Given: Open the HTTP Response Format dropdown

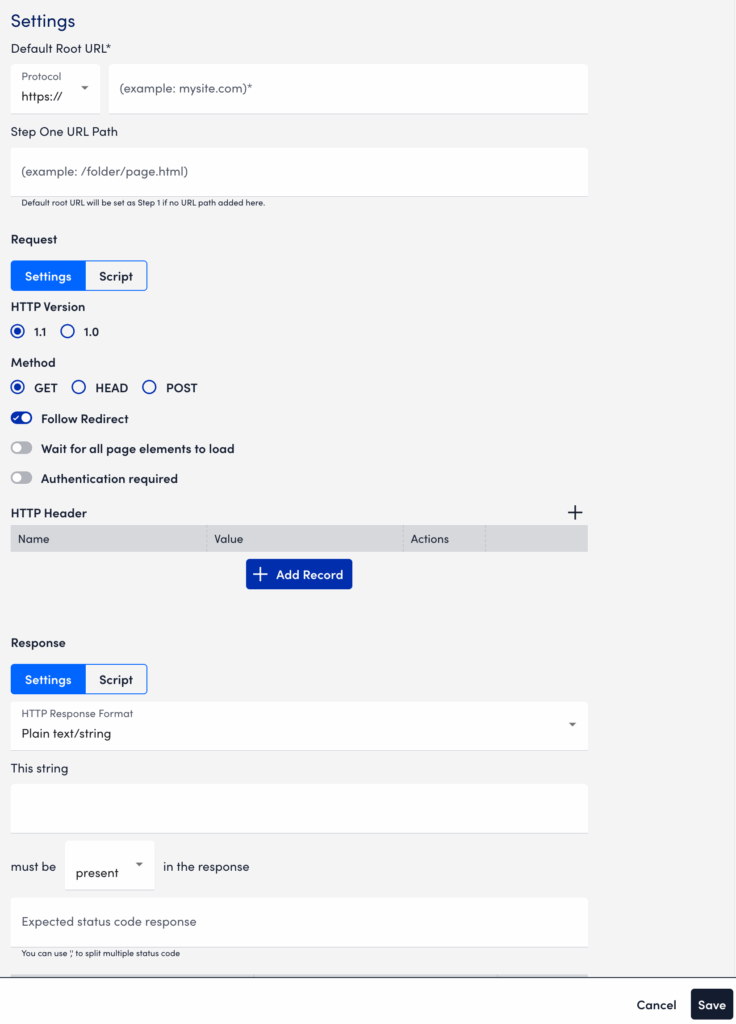Looking at the screenshot, I should pos(299,726).
